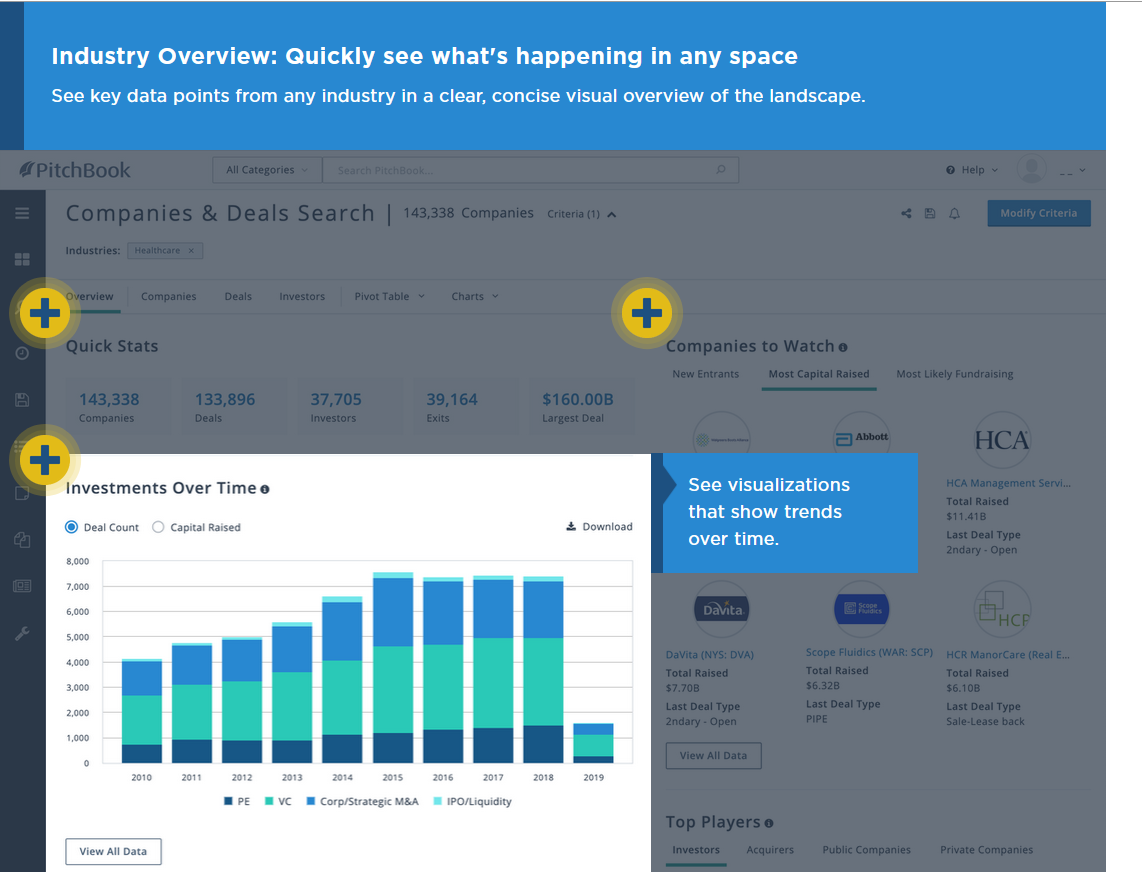
Task: Click the save search icon near the bell
Action: click(930, 213)
